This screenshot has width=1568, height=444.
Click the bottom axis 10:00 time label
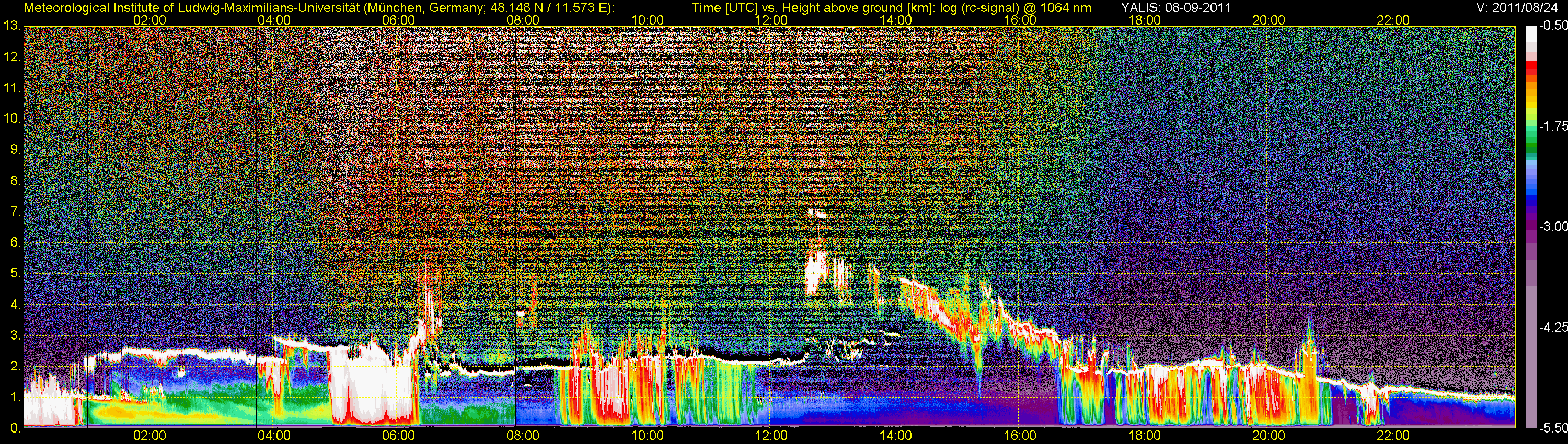pyautogui.click(x=647, y=436)
